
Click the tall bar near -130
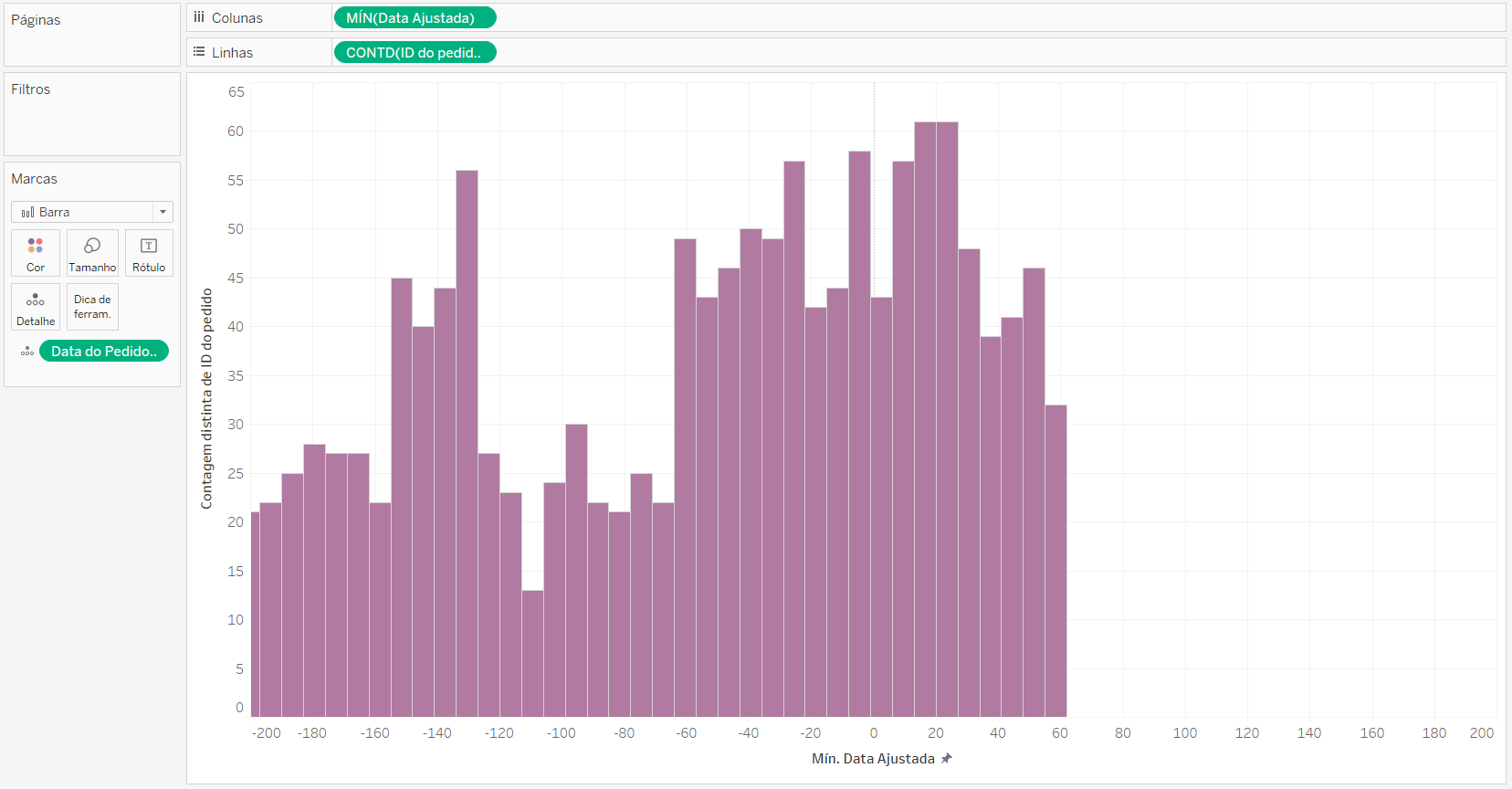tap(467, 444)
